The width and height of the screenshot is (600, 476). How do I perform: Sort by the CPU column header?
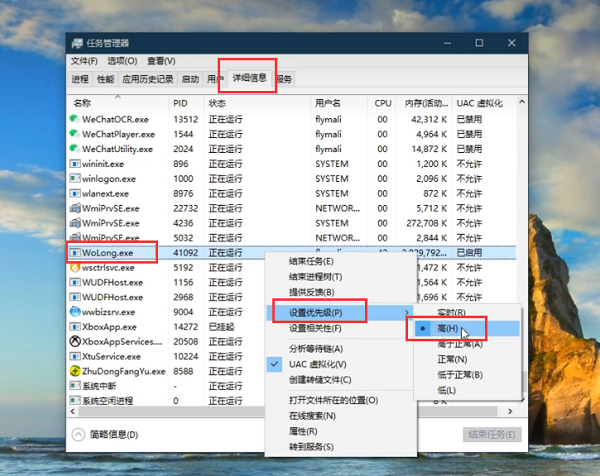click(x=382, y=103)
